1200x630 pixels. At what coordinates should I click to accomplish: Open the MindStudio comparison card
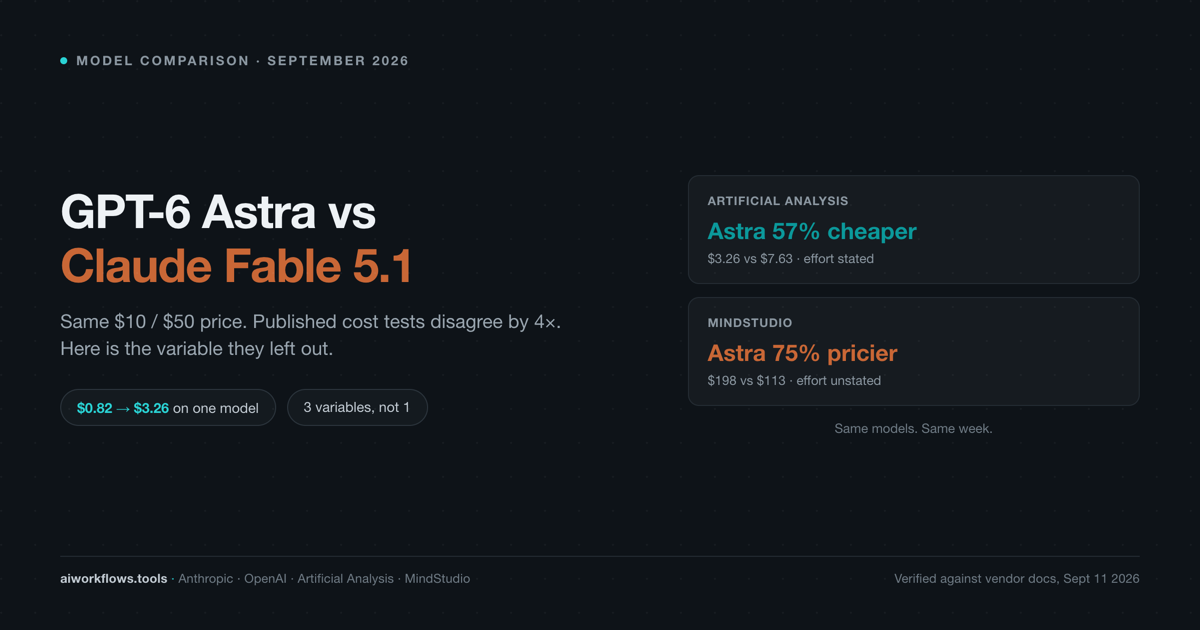pos(914,352)
